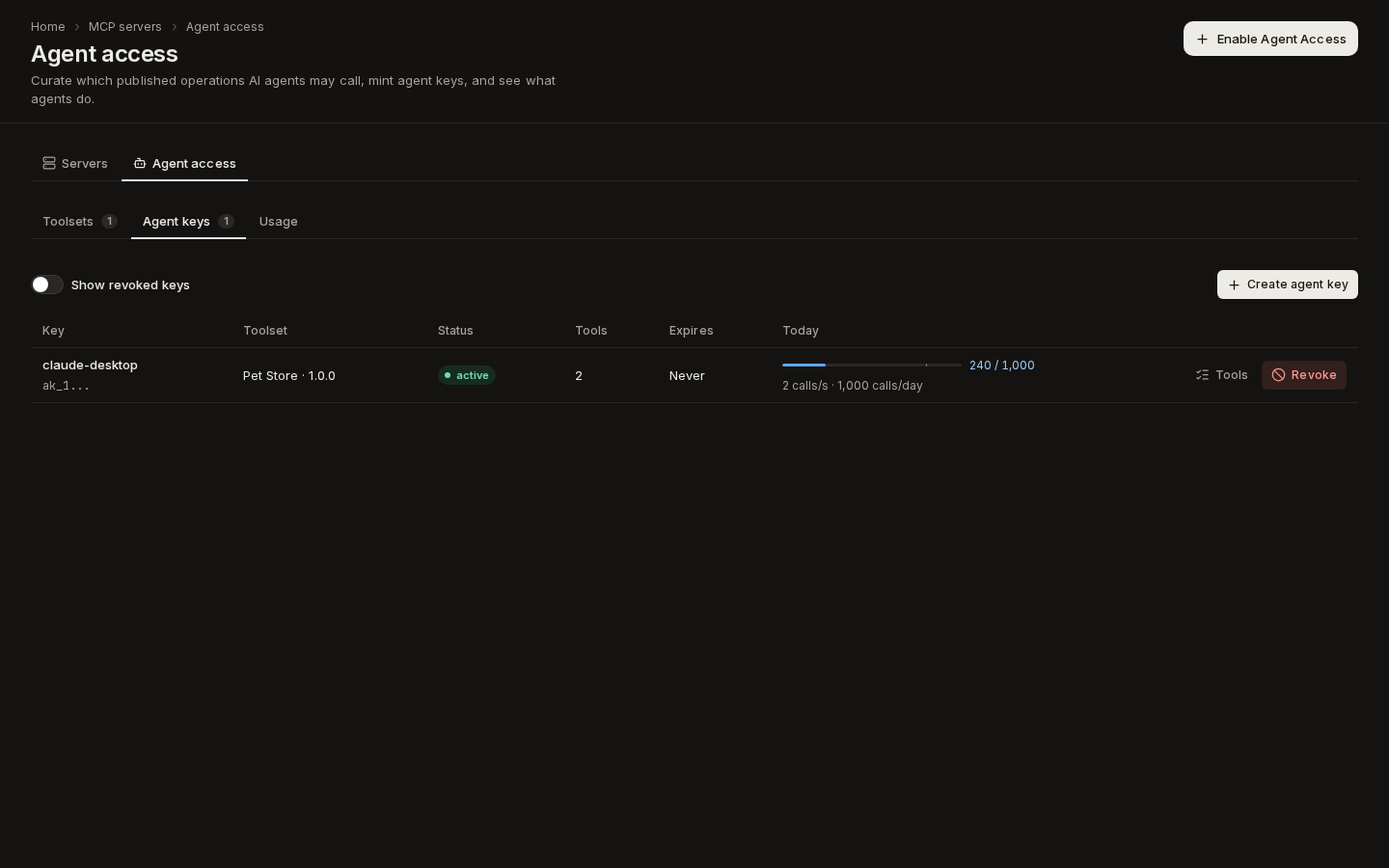This screenshot has height=868, width=1389.
Task: Click Create agent key button
Action: [1288, 285]
